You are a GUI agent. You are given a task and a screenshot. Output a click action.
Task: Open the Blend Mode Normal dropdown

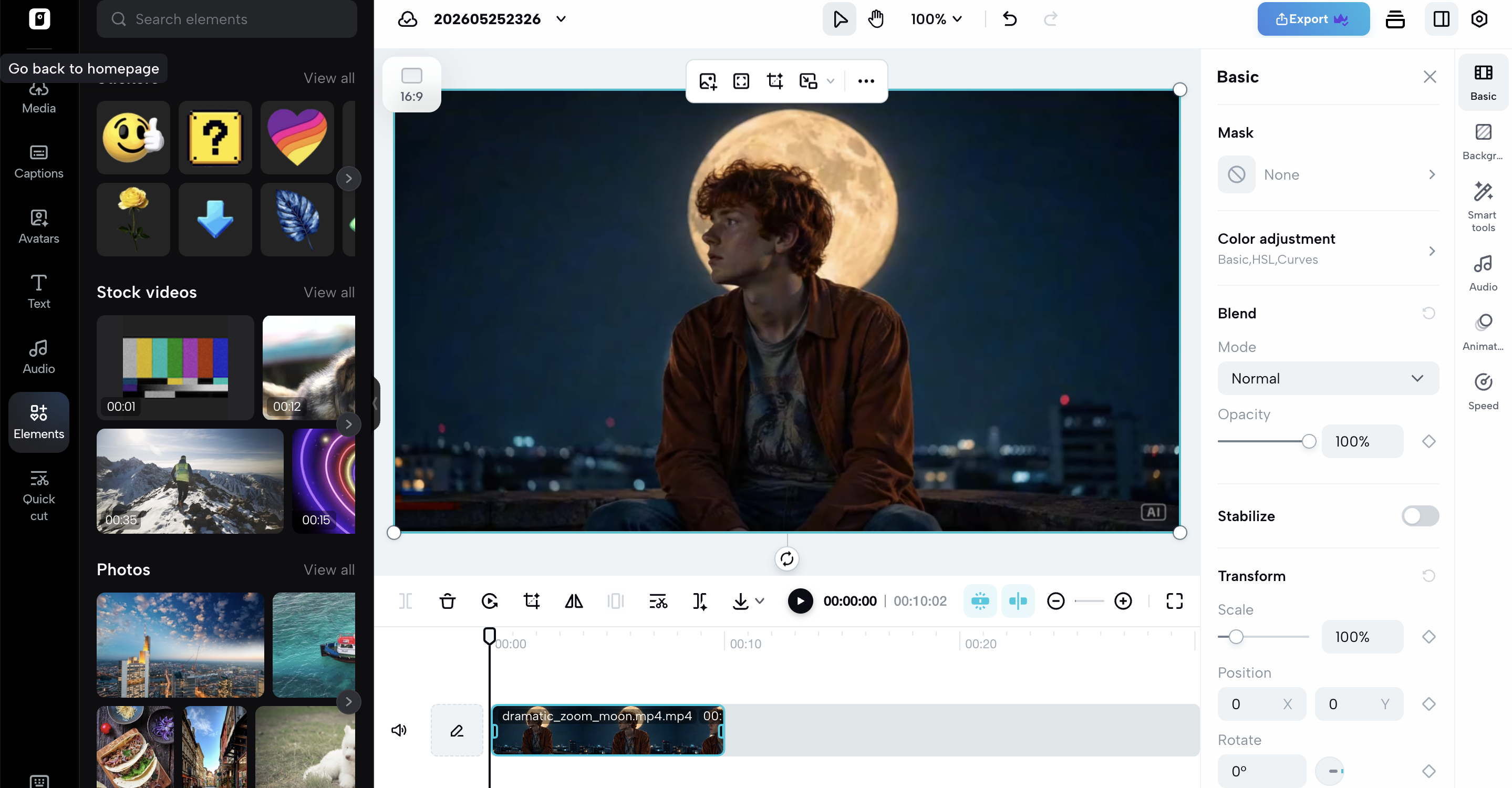[1328, 378]
